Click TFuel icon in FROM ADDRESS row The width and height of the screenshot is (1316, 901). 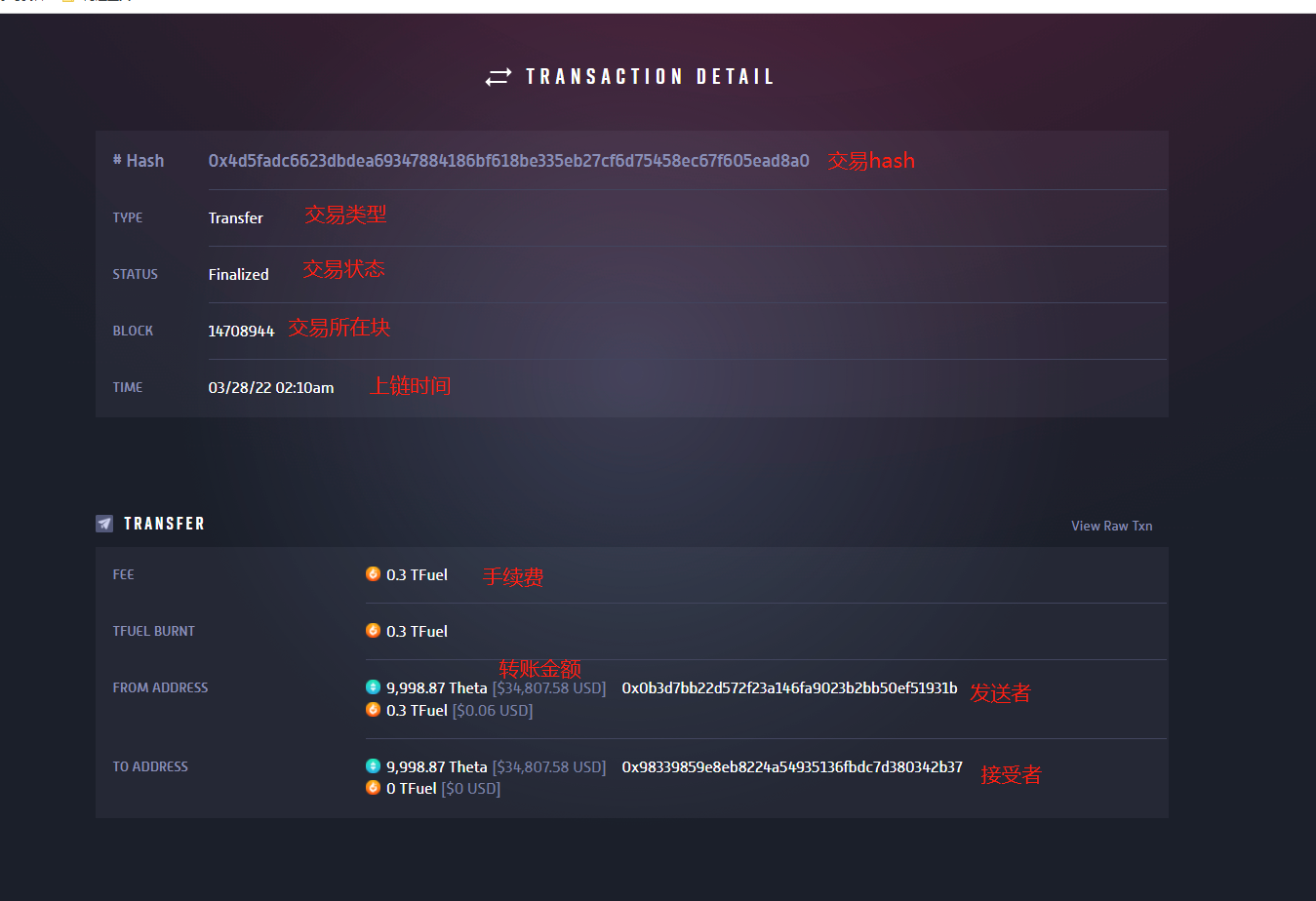(373, 710)
